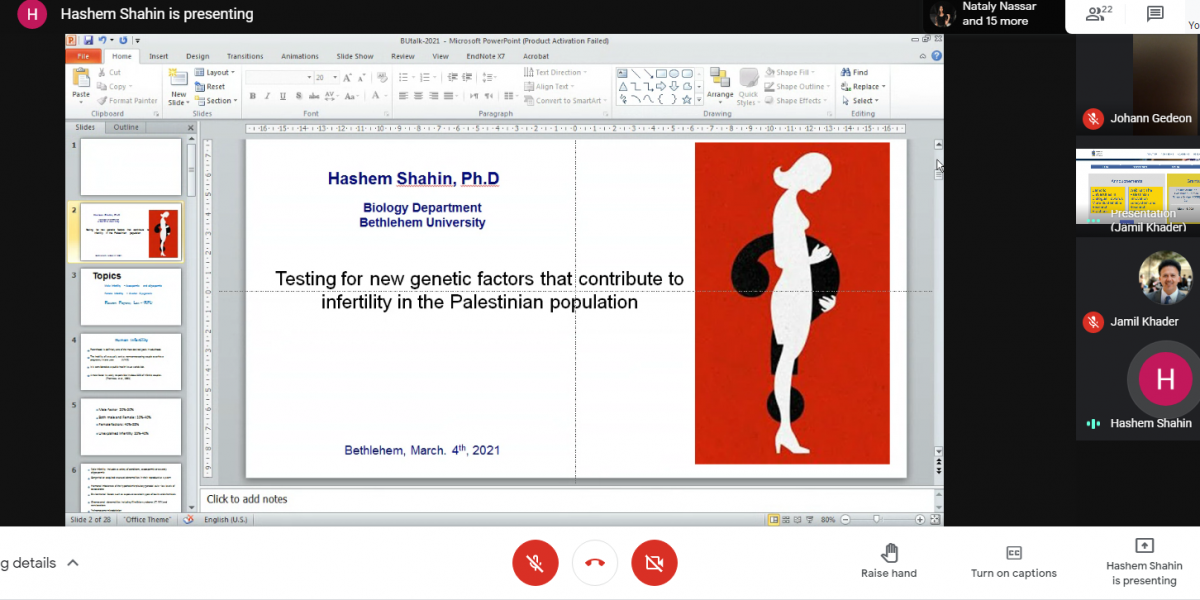This screenshot has height=600, width=1200.
Task: Raise hand in the meeting
Action: coord(889,561)
